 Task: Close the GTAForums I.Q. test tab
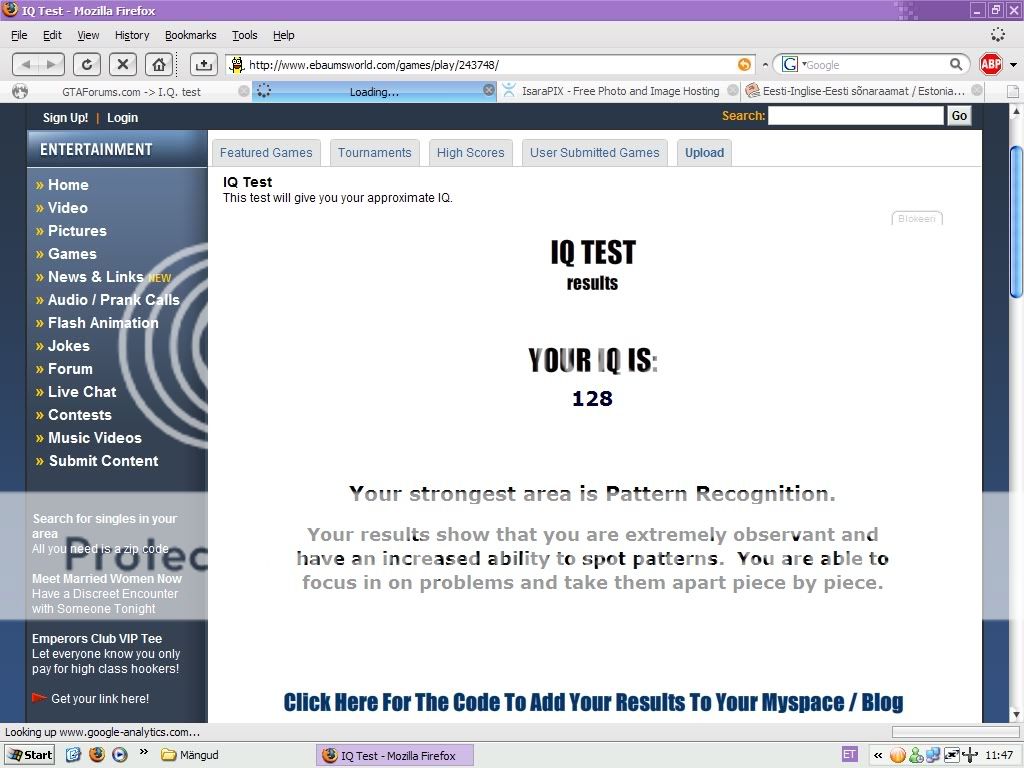pos(244,91)
